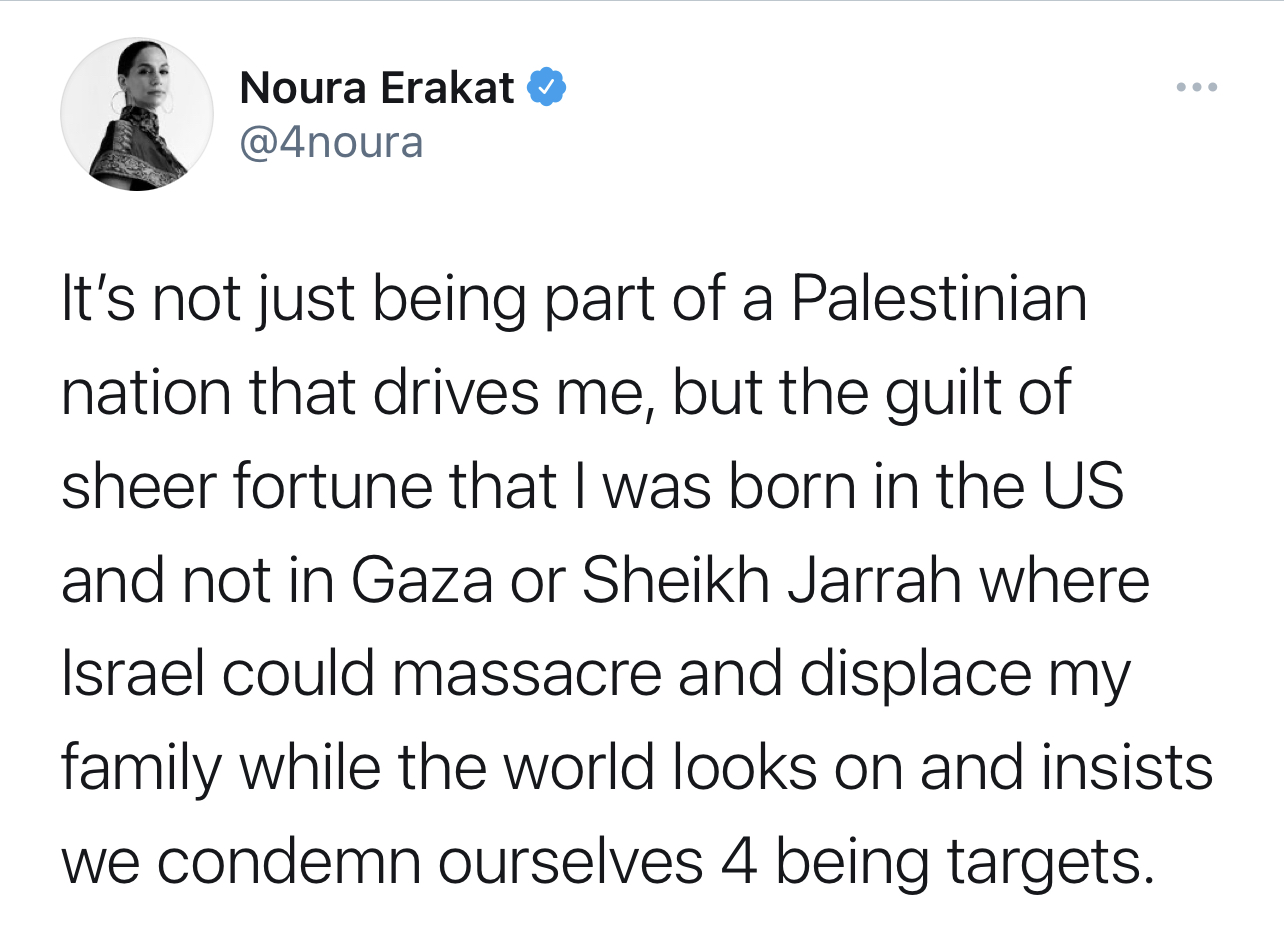Open the @4noura handle link
The height and width of the screenshot is (934, 1284).
pyautogui.click(x=332, y=143)
